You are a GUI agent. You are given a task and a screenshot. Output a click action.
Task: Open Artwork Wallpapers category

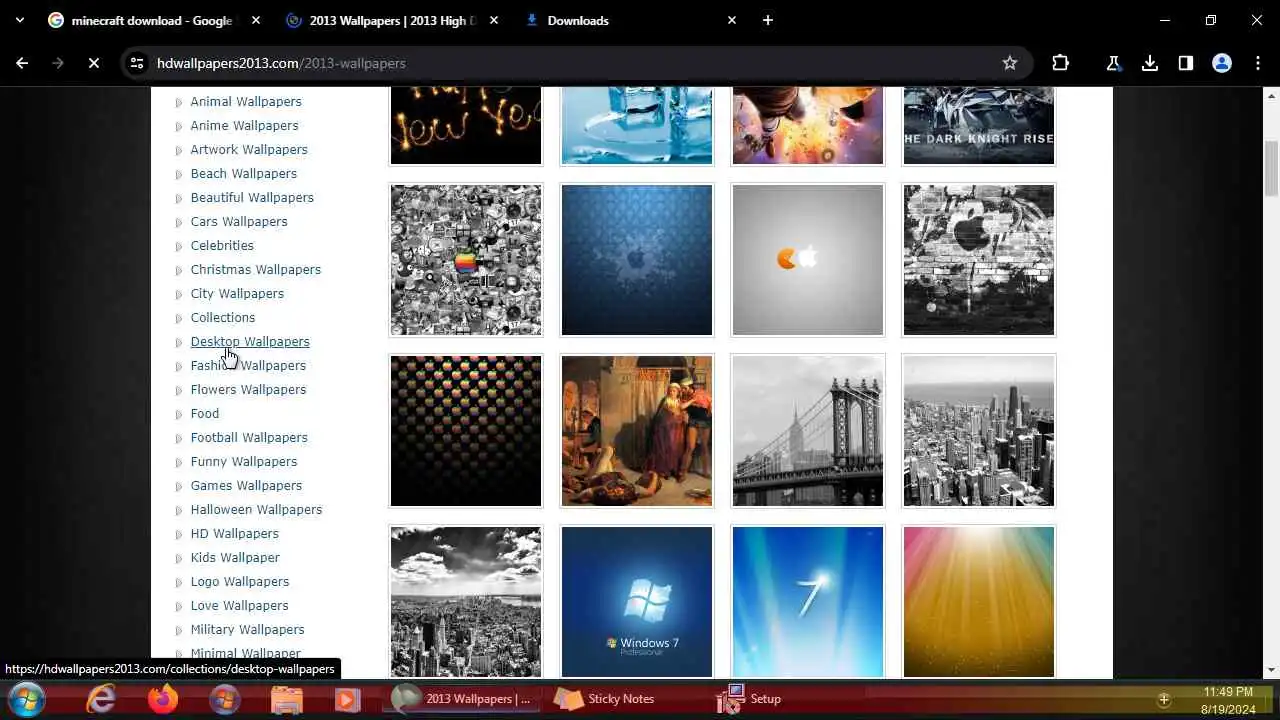point(249,149)
